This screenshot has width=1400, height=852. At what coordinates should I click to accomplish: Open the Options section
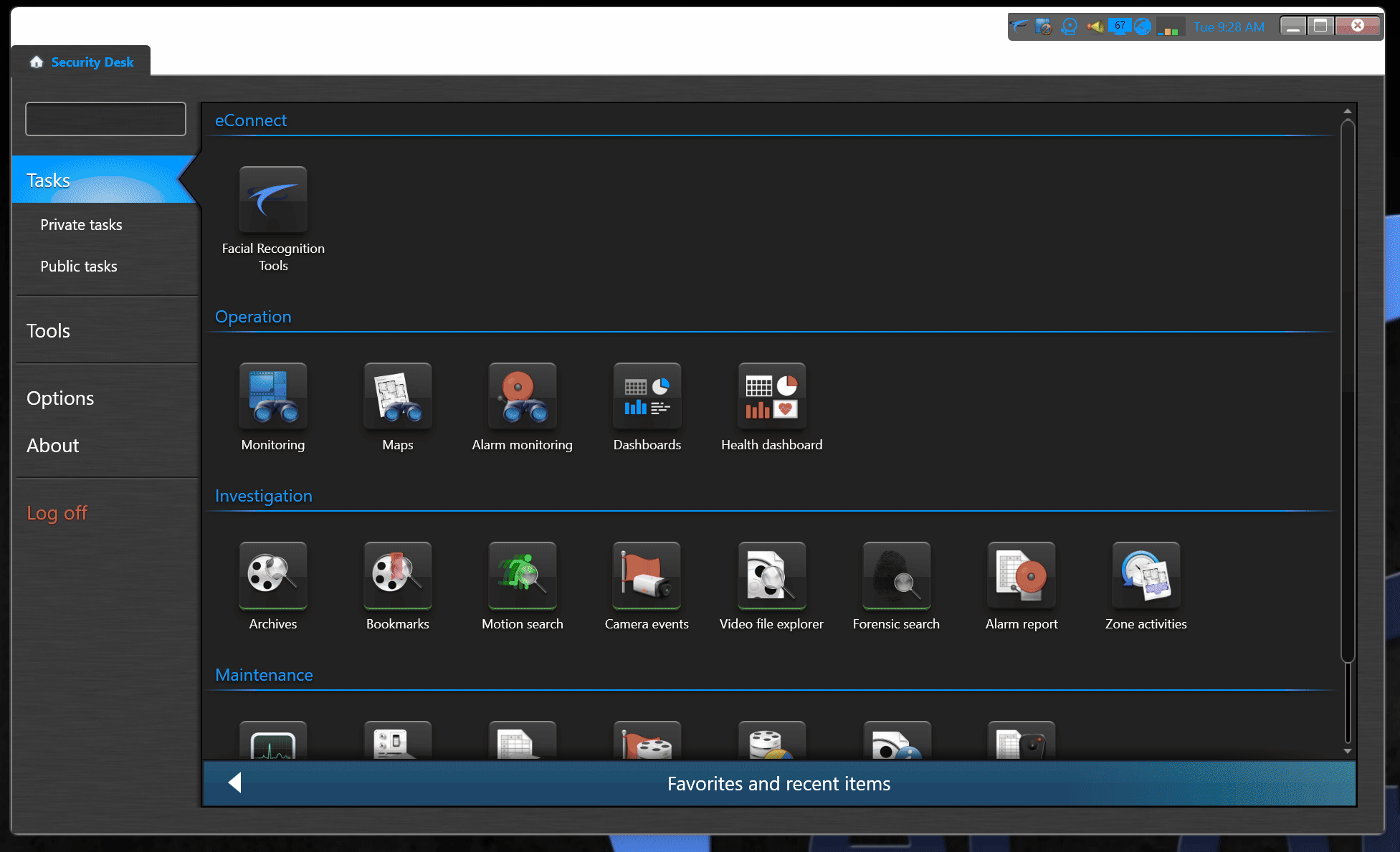tap(60, 398)
